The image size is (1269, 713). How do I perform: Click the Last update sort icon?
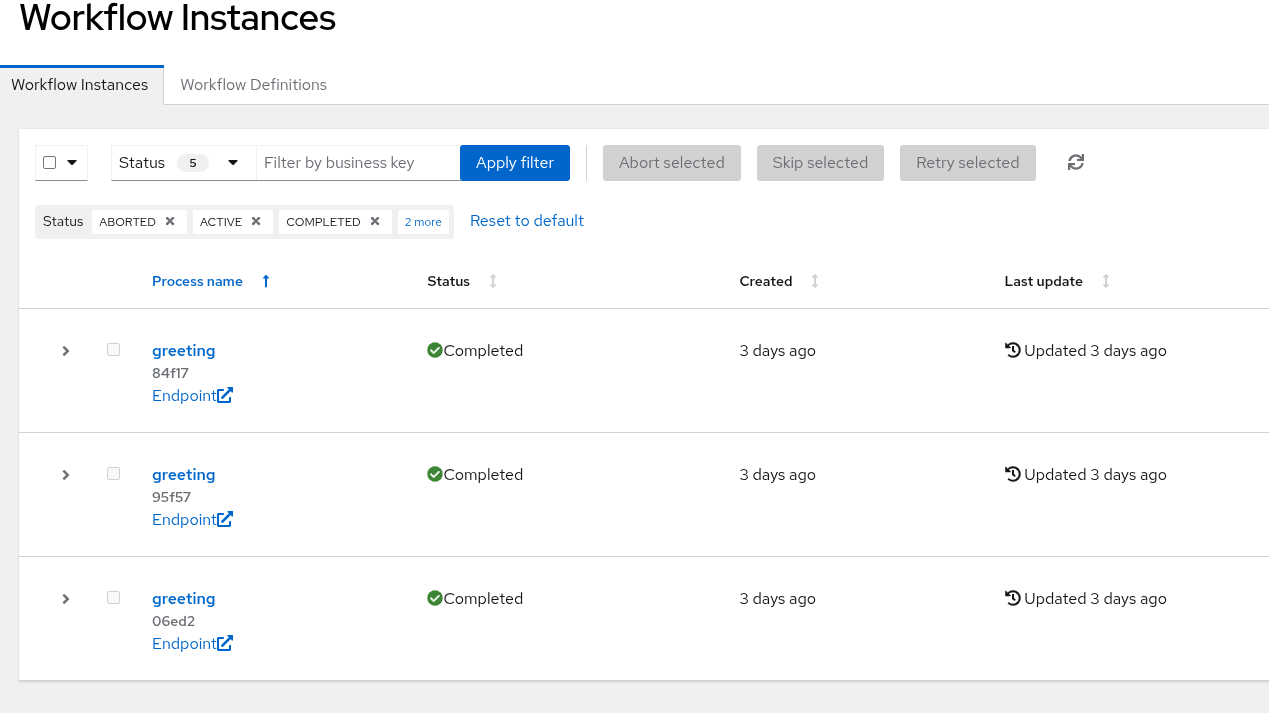point(1106,281)
